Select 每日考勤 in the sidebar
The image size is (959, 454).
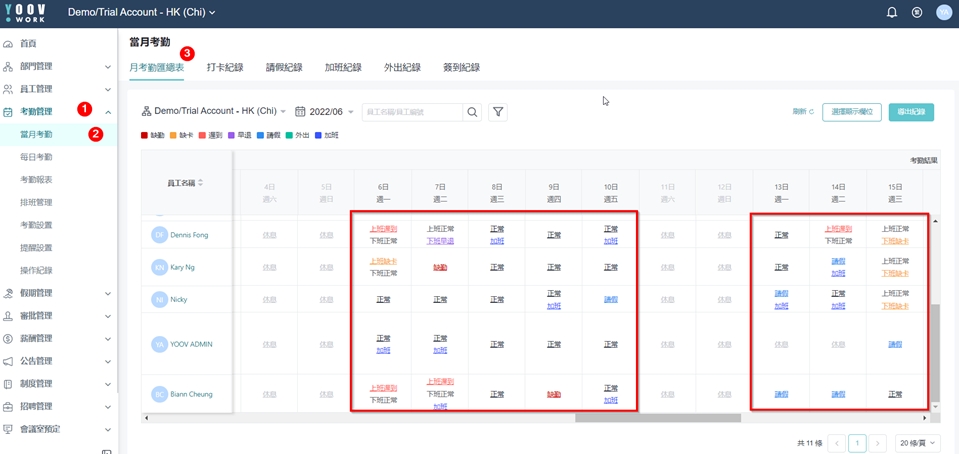[37, 157]
